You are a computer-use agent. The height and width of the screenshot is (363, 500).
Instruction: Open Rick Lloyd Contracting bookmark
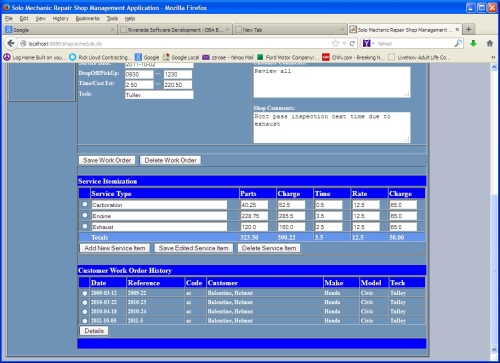click(100, 57)
